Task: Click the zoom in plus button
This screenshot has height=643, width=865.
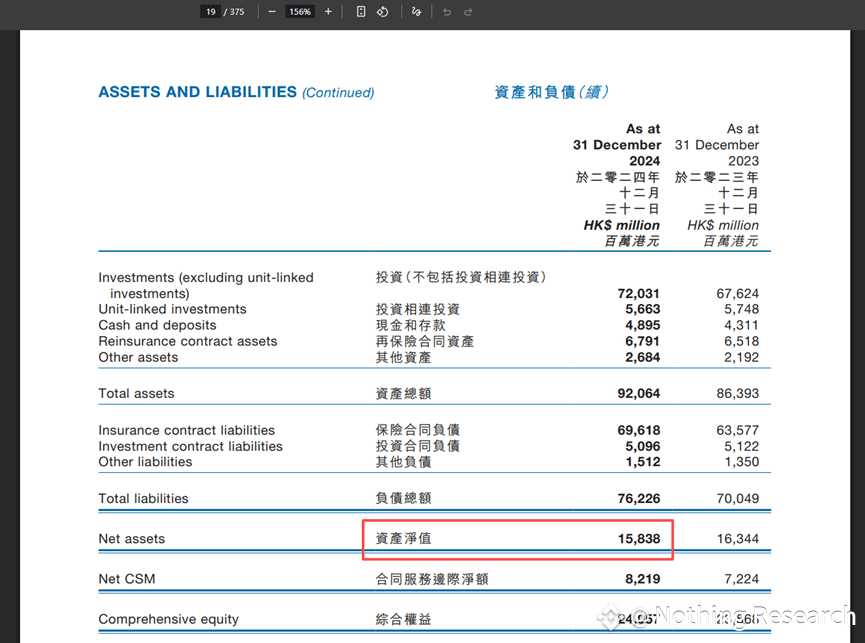Action: click(x=328, y=12)
